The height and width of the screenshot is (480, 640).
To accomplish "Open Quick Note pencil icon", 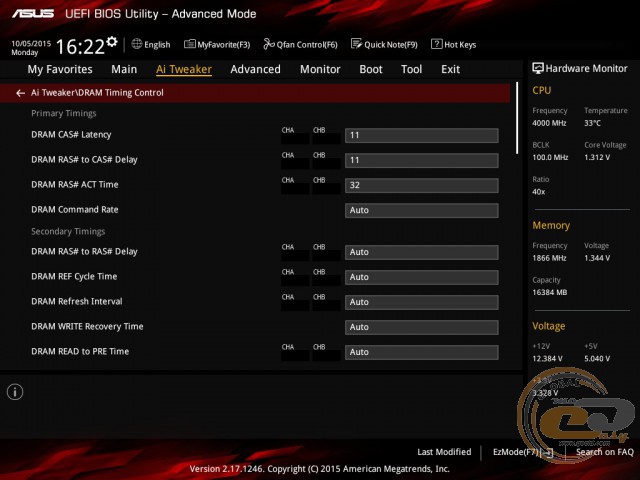I will tap(356, 44).
